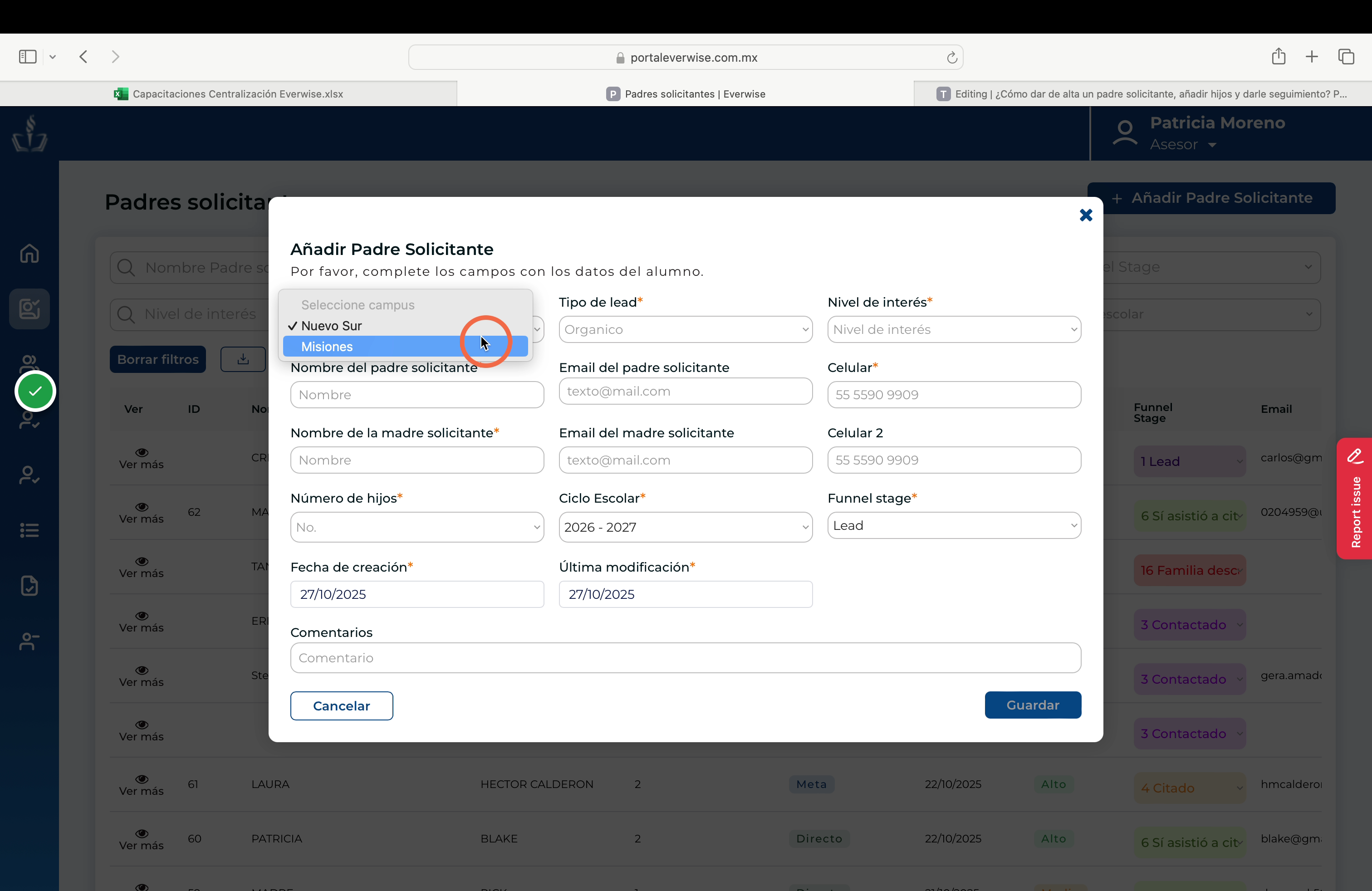Click Email del madre solicitante field
Image resolution: width=1372 pixels, height=891 pixels.
coord(686,459)
